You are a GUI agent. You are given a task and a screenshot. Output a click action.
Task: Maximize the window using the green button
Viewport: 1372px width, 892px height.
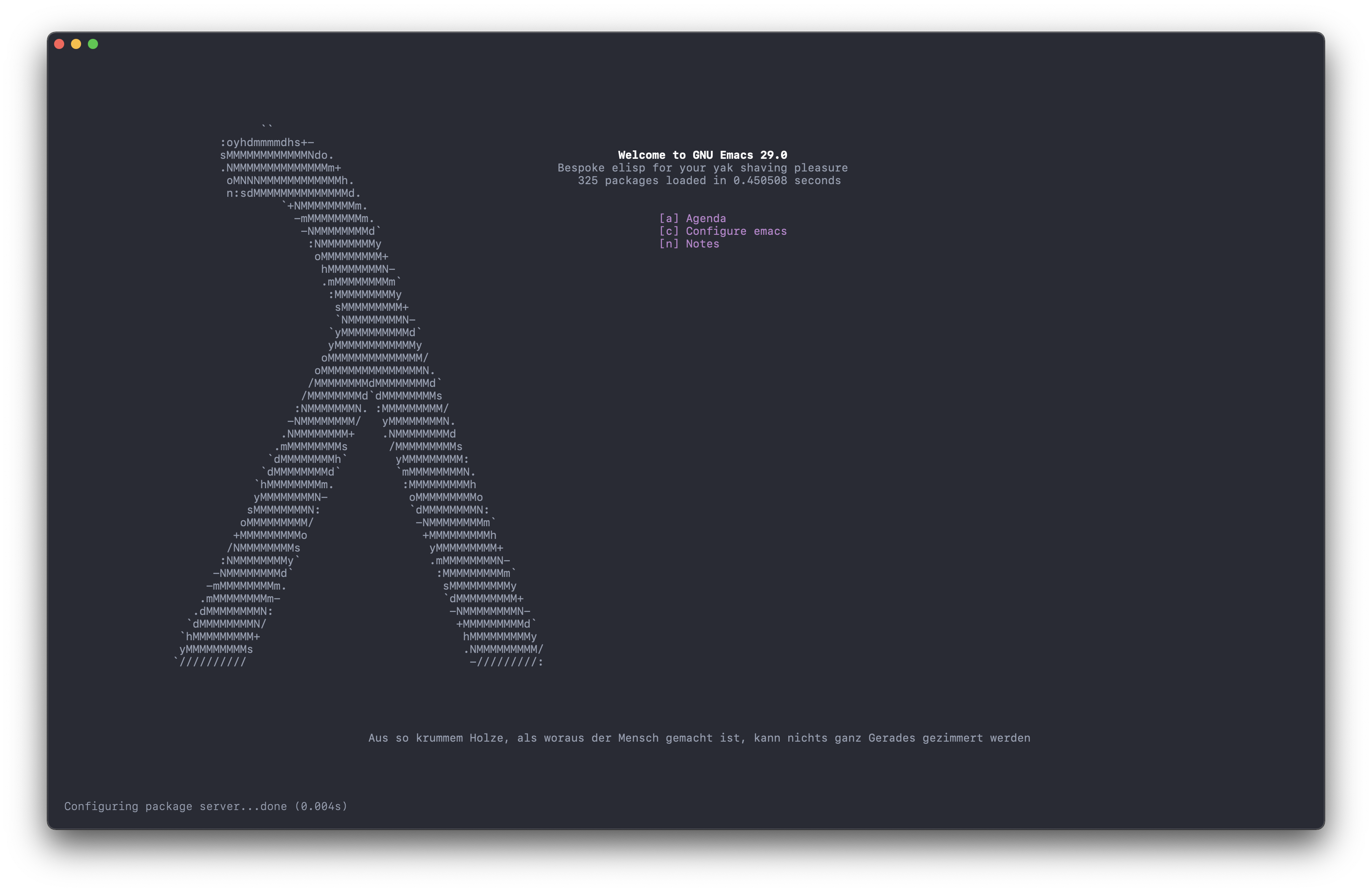[93, 44]
